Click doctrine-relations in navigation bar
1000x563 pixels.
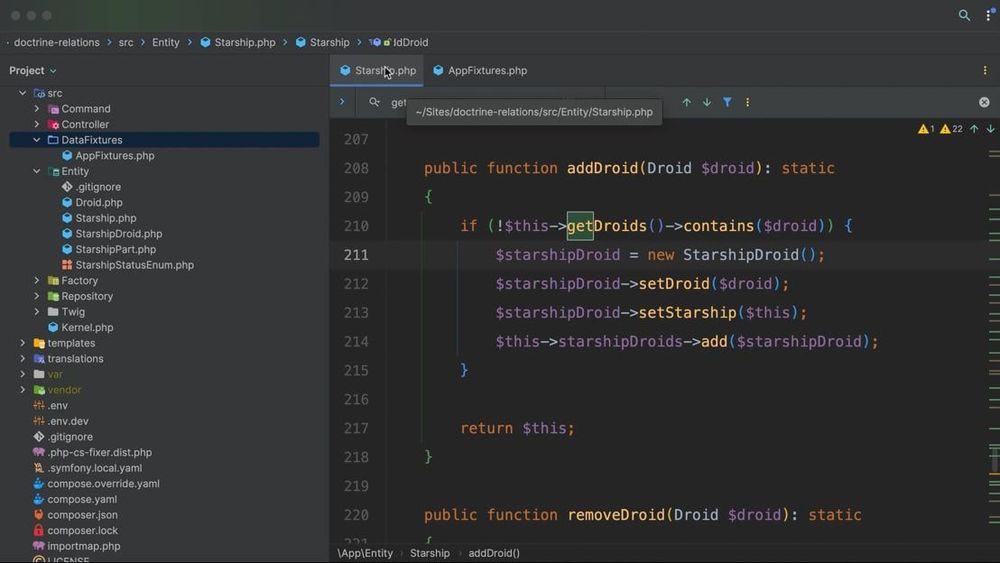tap(57, 43)
